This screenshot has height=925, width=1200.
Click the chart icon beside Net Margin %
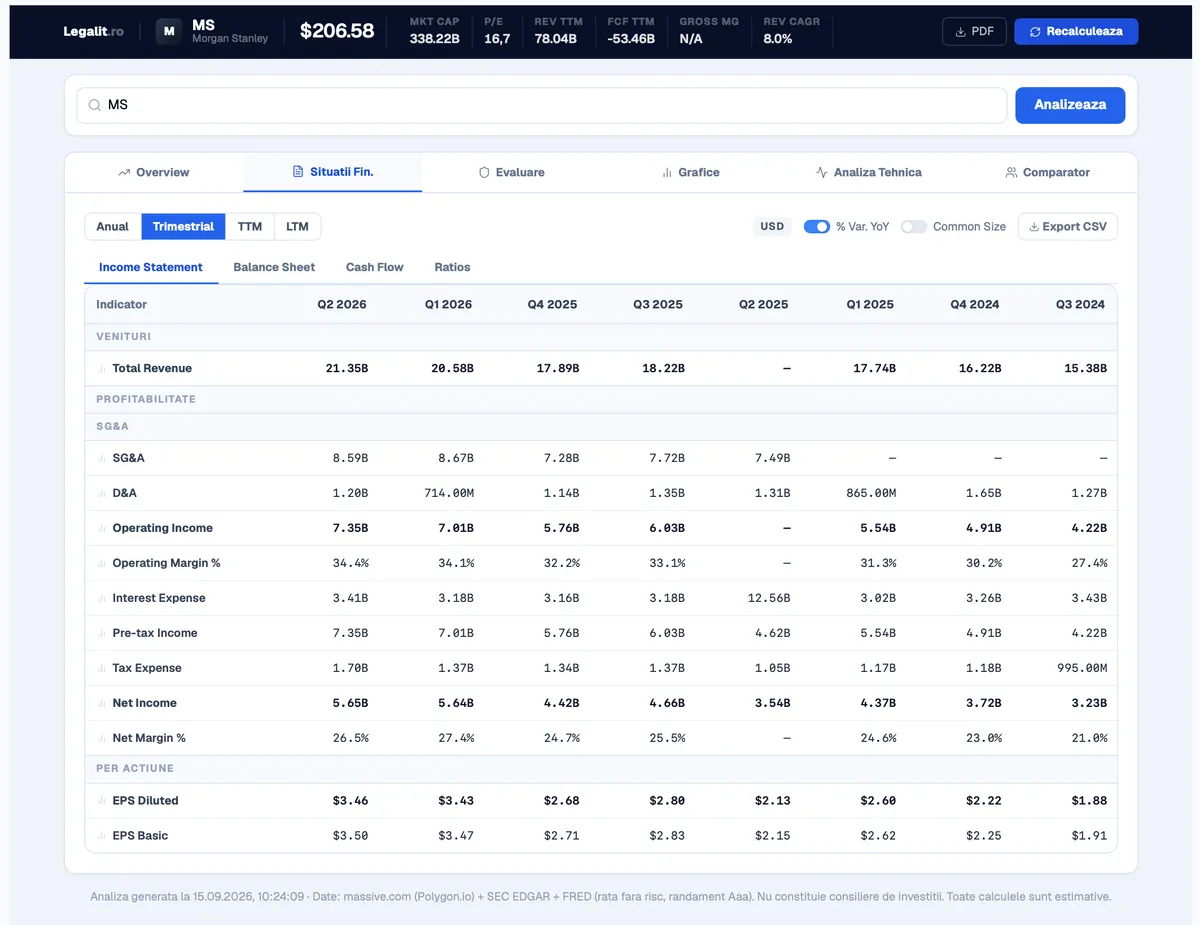tap(102, 739)
